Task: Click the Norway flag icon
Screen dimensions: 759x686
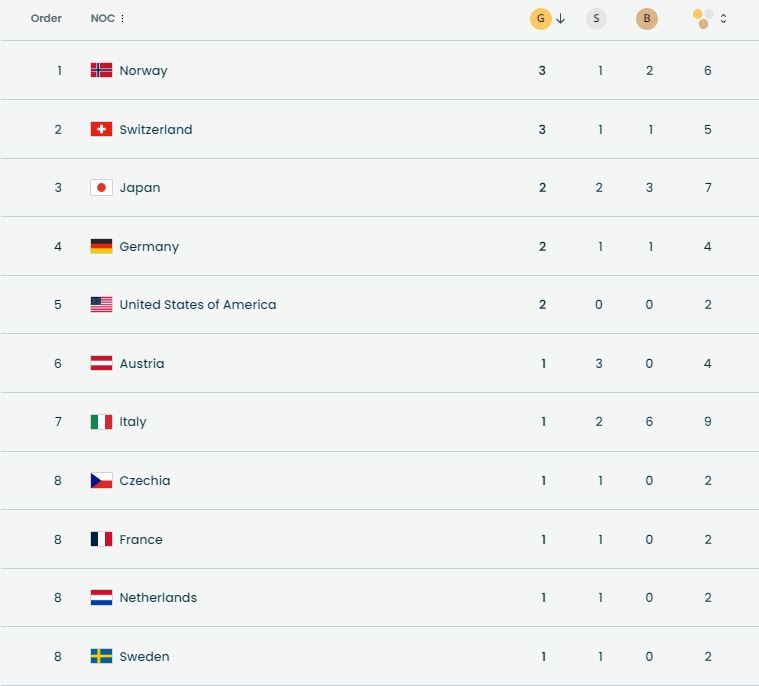Action: [x=101, y=70]
